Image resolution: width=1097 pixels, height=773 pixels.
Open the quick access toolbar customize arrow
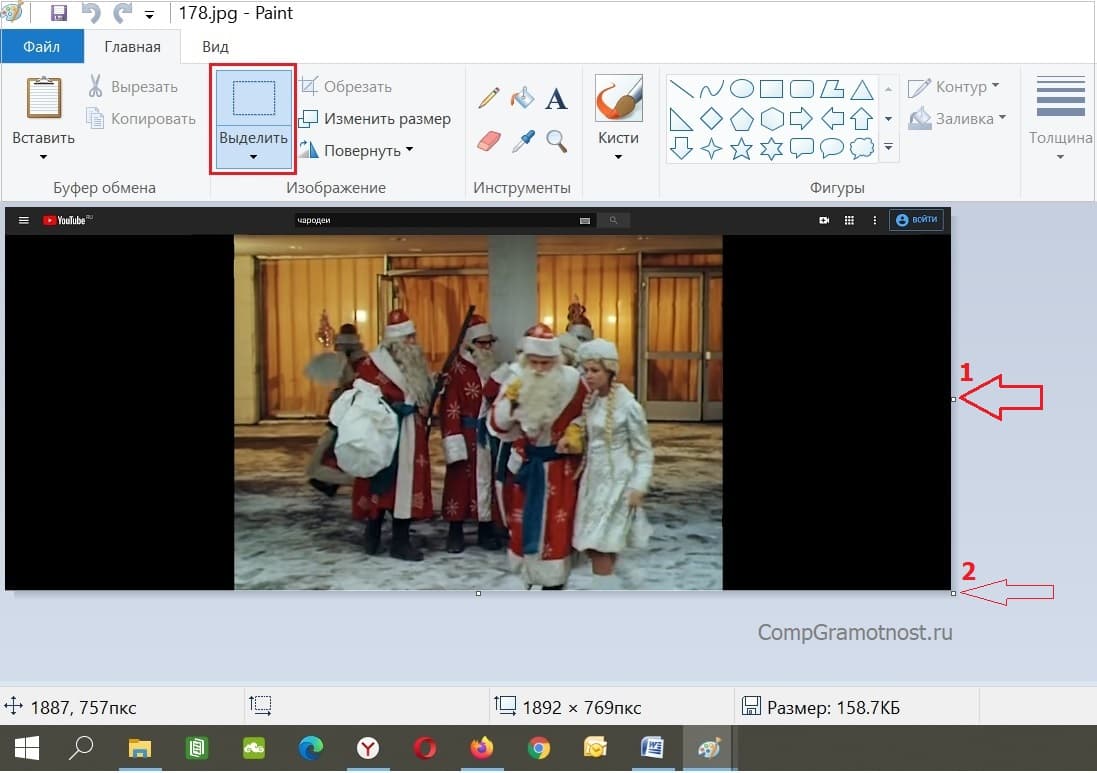pos(149,14)
